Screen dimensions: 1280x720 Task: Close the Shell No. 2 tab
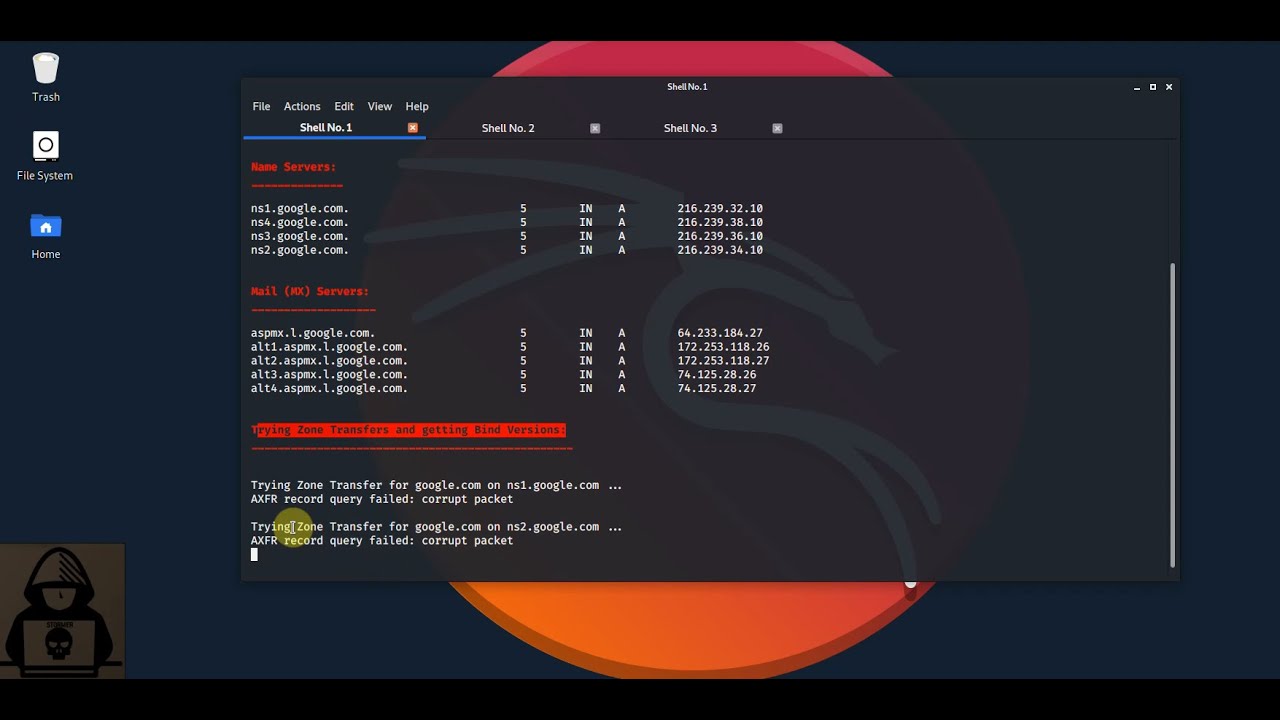point(595,128)
